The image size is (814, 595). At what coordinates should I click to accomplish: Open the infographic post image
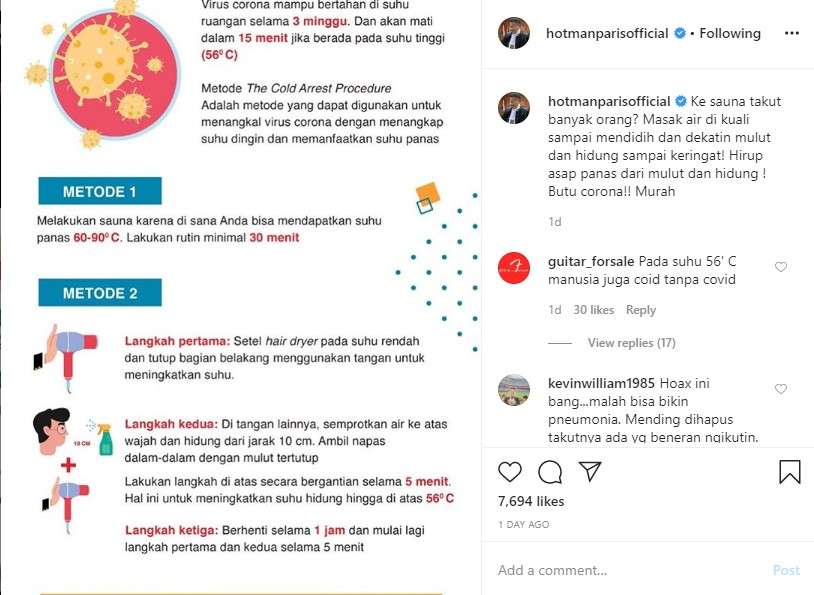click(240, 298)
